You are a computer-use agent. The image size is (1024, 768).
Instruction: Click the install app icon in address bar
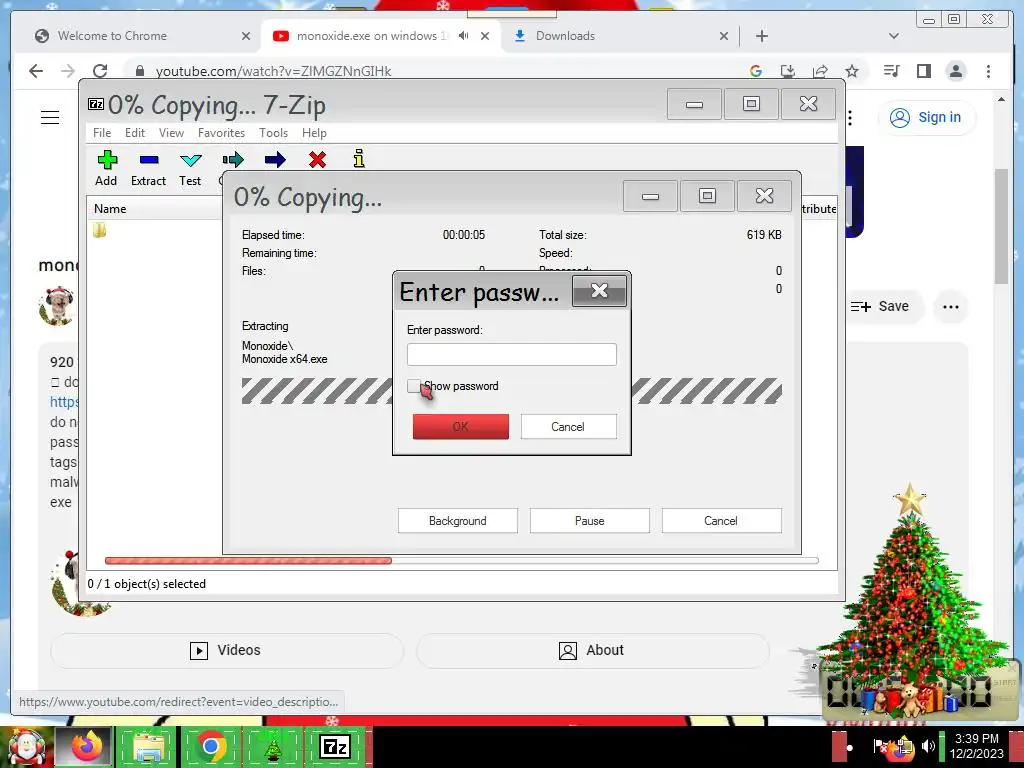point(788,71)
